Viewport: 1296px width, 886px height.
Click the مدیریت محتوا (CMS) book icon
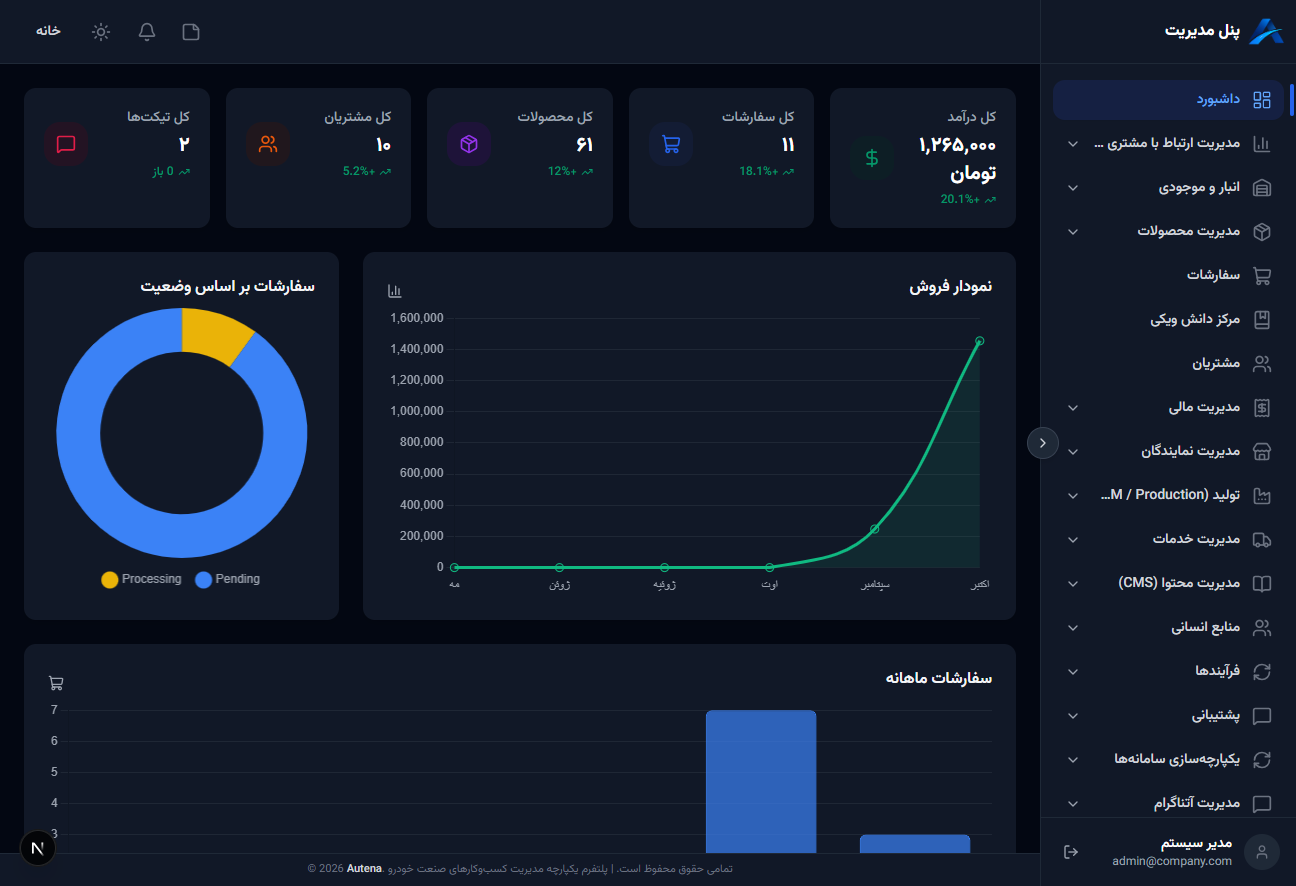[x=1262, y=584]
